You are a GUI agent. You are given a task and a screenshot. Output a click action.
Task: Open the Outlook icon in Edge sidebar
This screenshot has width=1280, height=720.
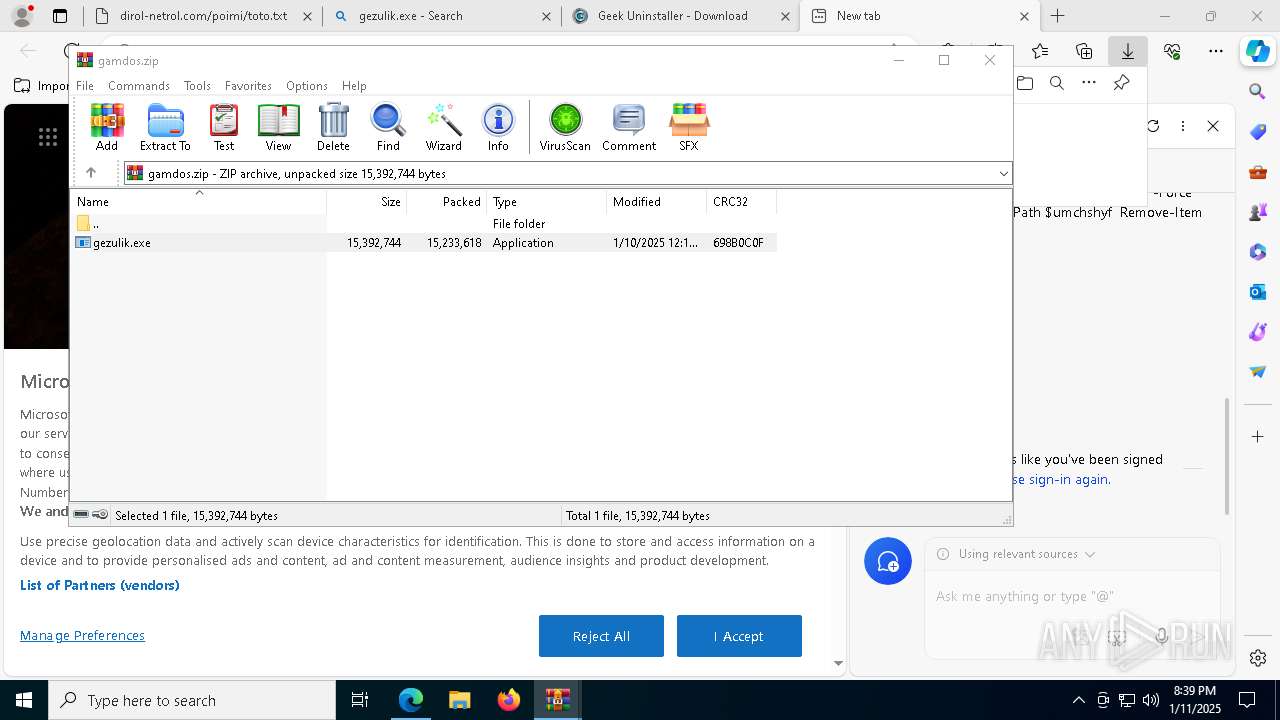[x=1258, y=291]
